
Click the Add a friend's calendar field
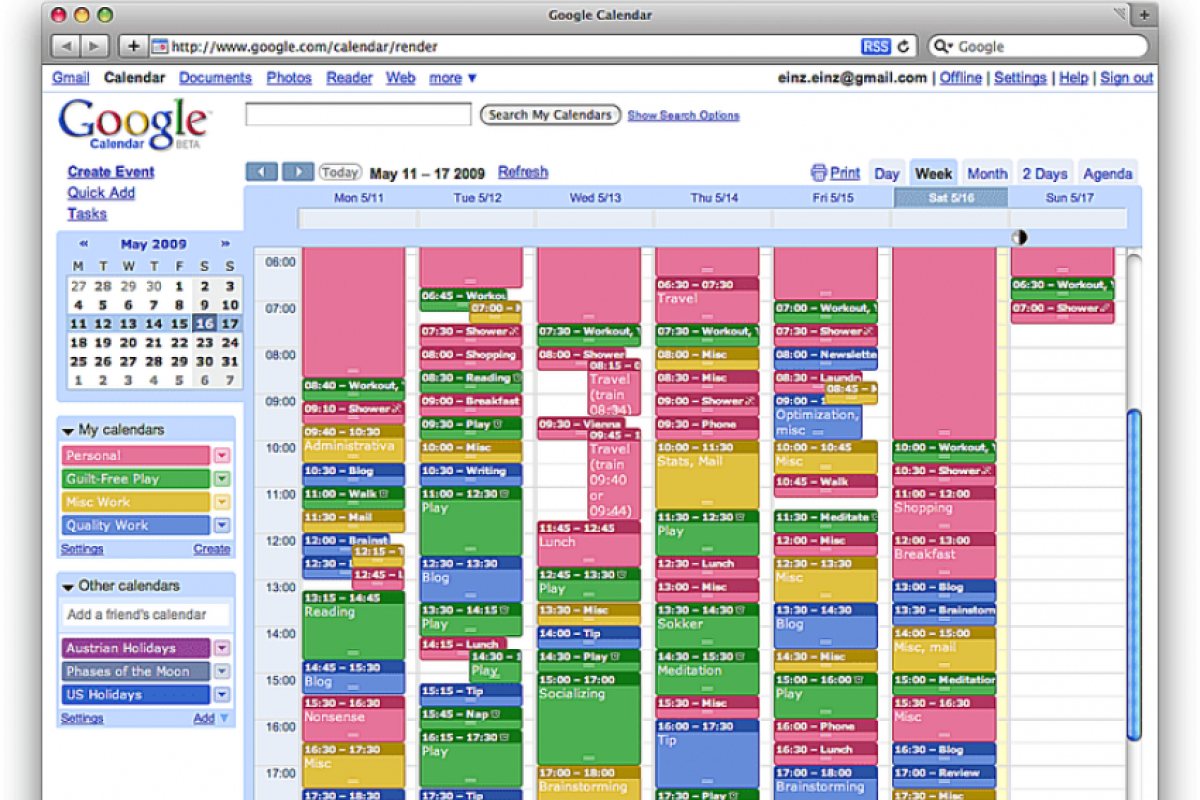tap(146, 615)
